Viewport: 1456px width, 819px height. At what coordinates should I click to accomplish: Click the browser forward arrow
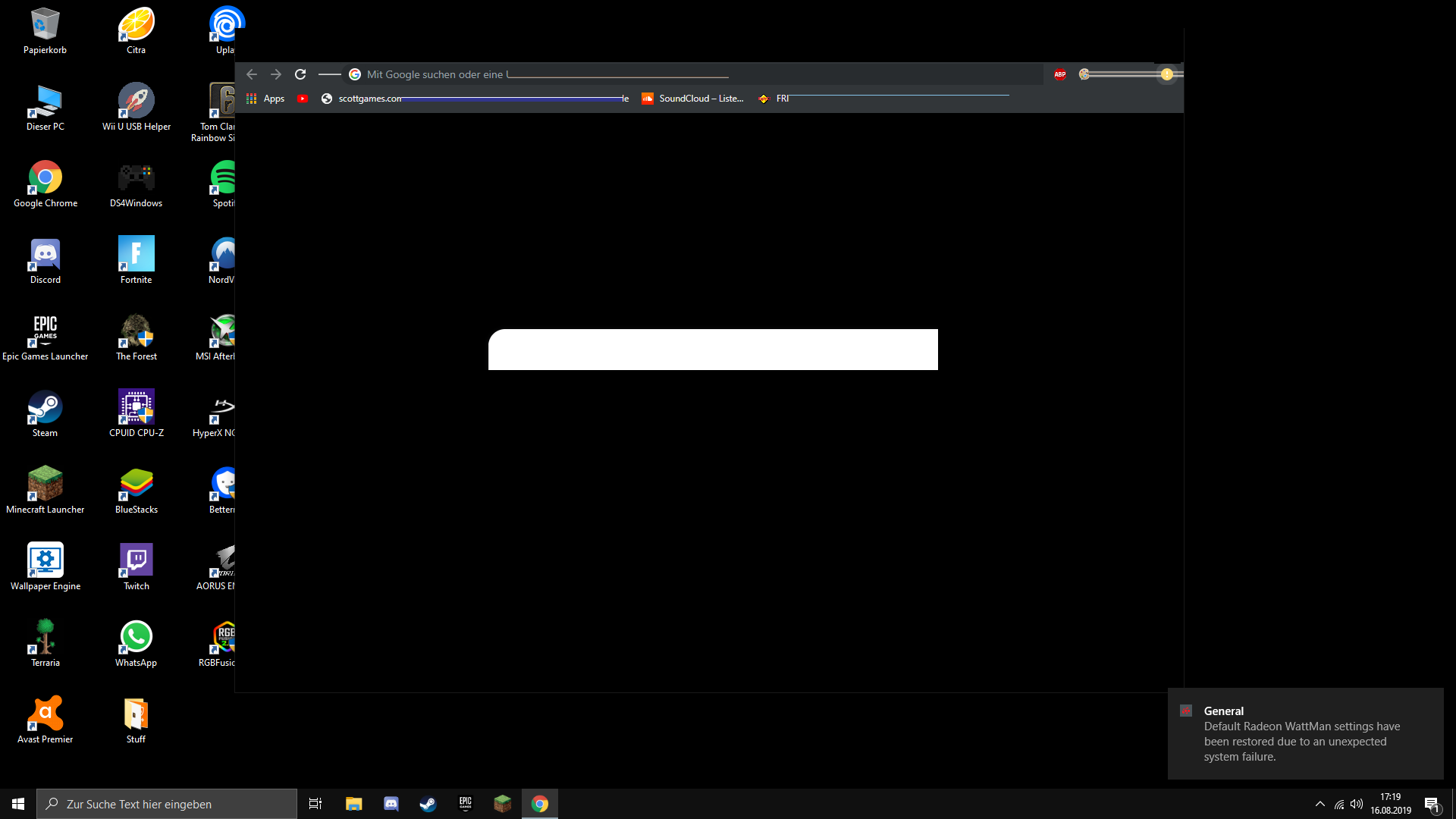(x=276, y=74)
